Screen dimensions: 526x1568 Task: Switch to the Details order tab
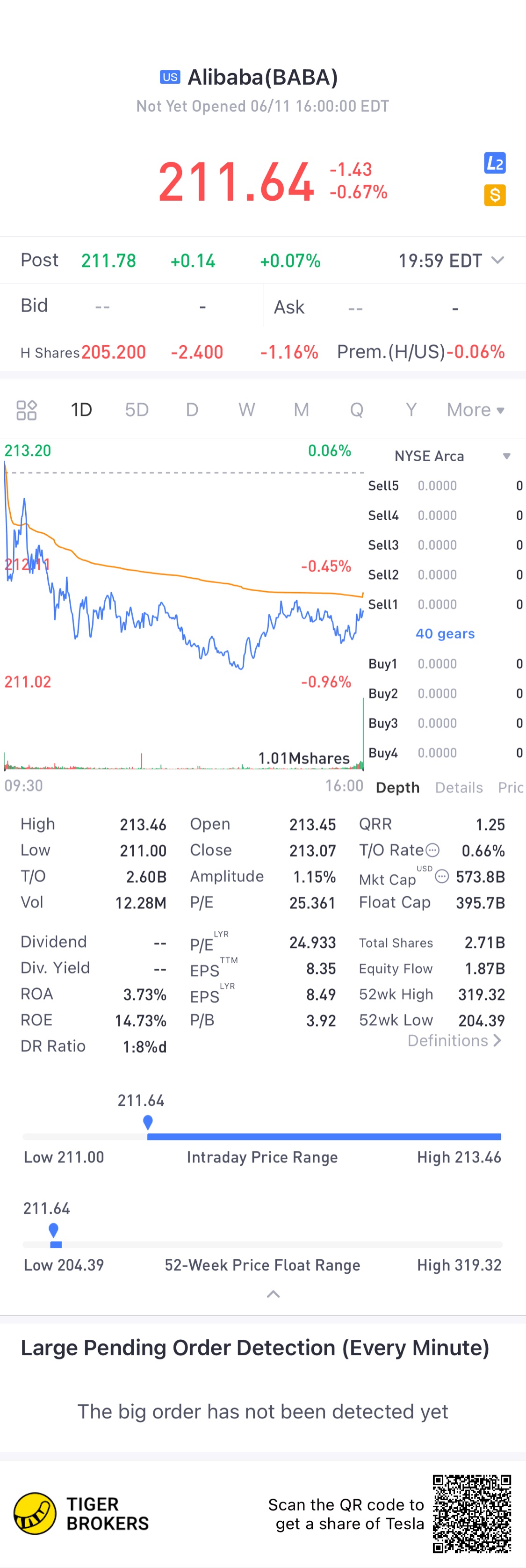459,788
